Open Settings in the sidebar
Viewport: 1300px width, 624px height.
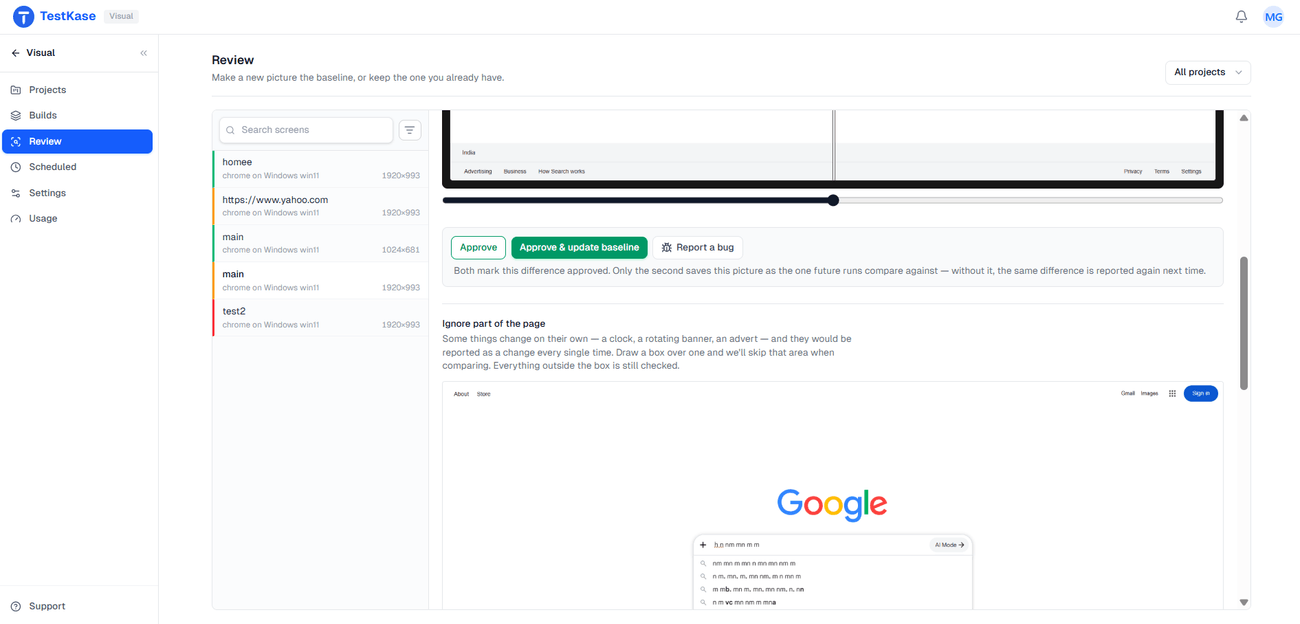77,193
